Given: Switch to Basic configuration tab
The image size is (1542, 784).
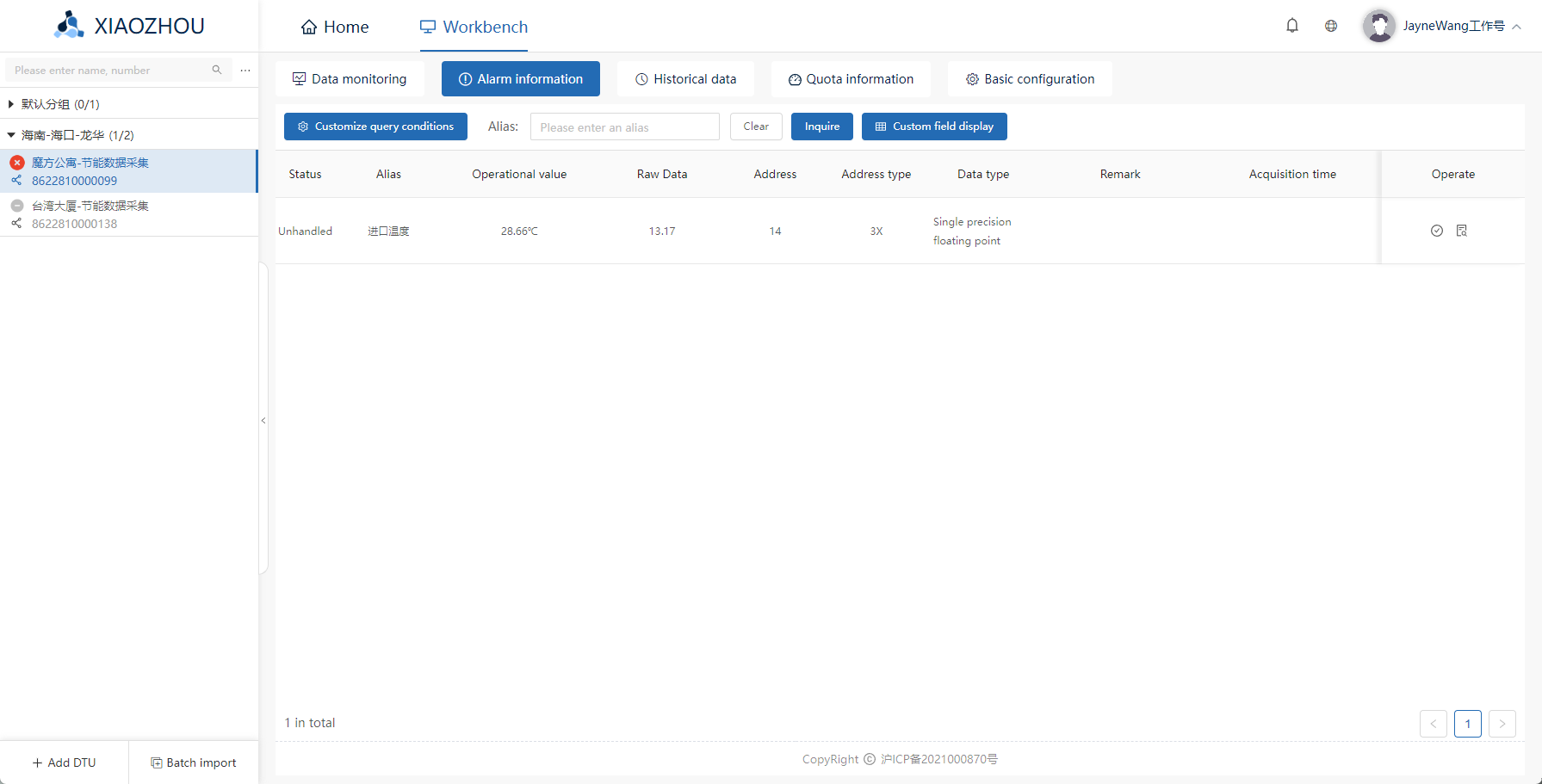Looking at the screenshot, I should tap(1030, 79).
